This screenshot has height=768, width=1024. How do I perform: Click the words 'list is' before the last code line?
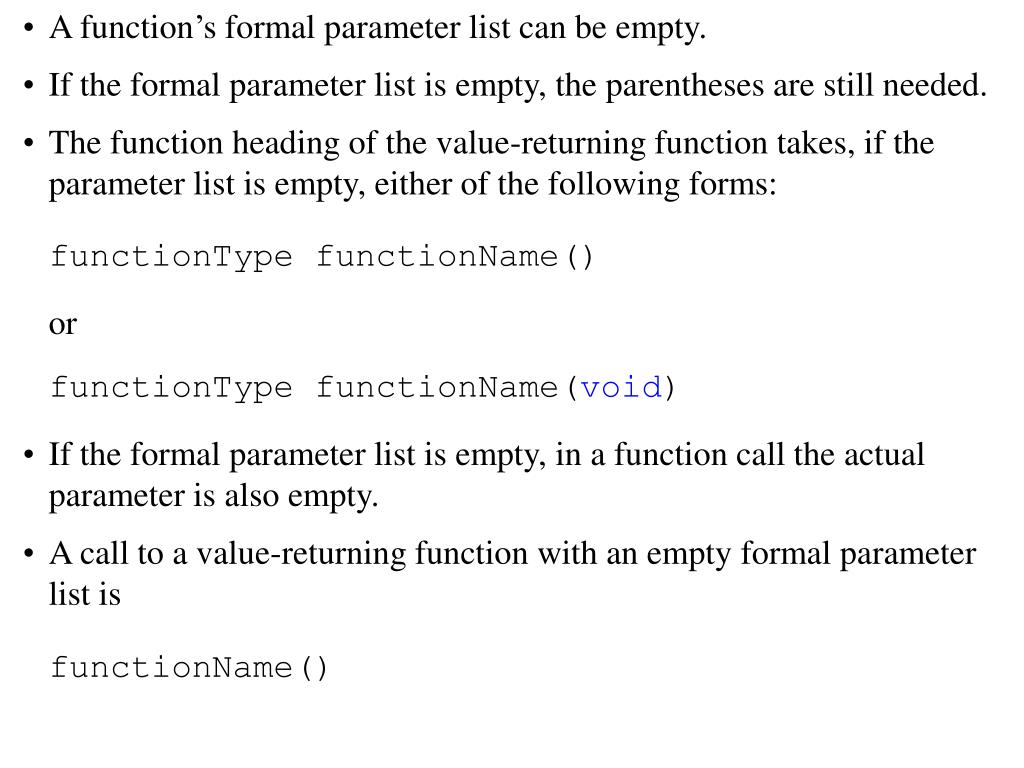tap(85, 594)
